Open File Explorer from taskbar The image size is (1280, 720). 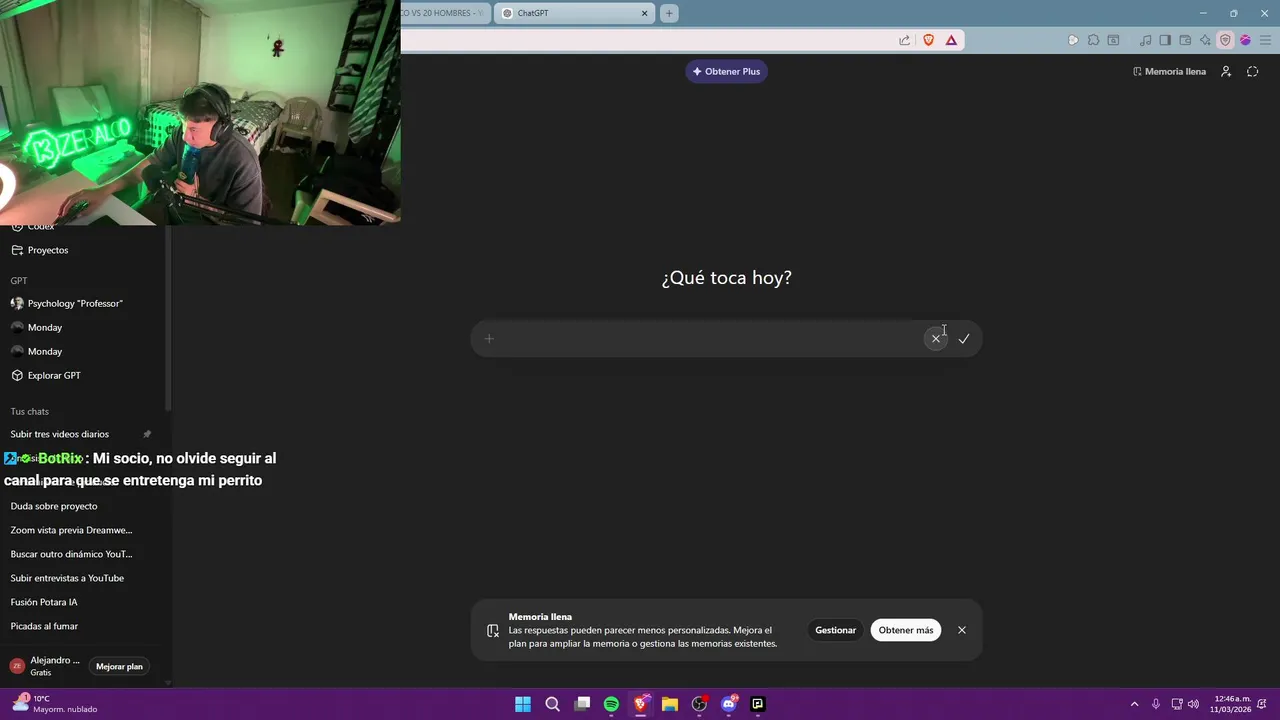[670, 704]
